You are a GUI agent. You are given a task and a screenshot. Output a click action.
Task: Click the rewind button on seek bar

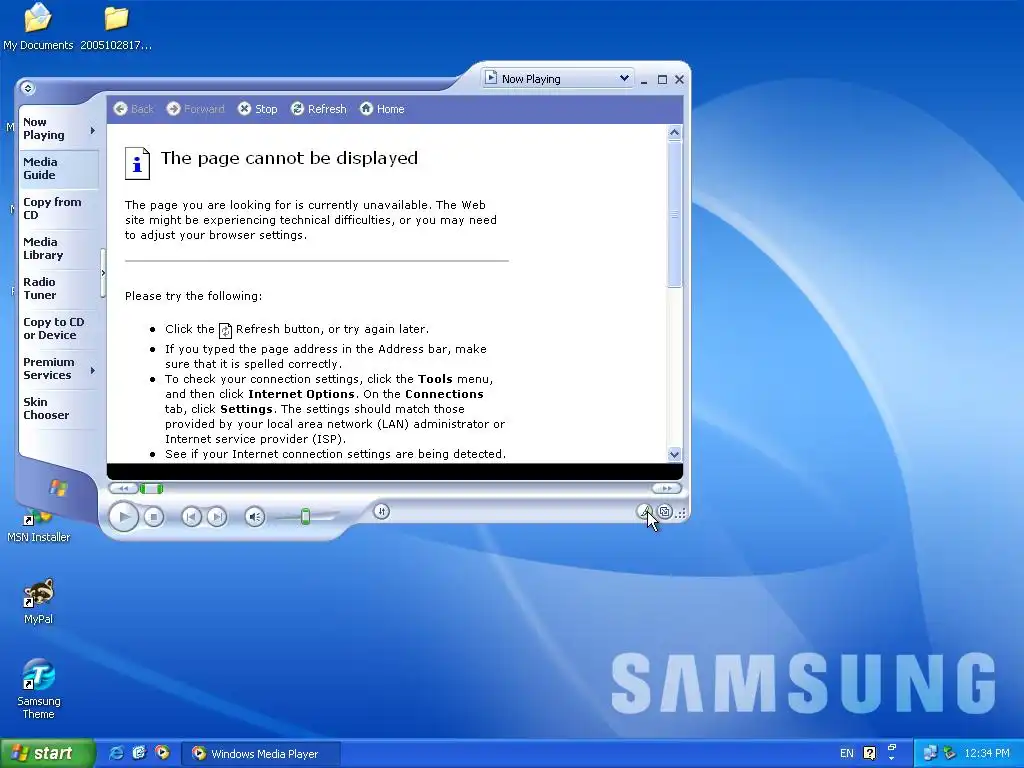pyautogui.click(x=123, y=488)
